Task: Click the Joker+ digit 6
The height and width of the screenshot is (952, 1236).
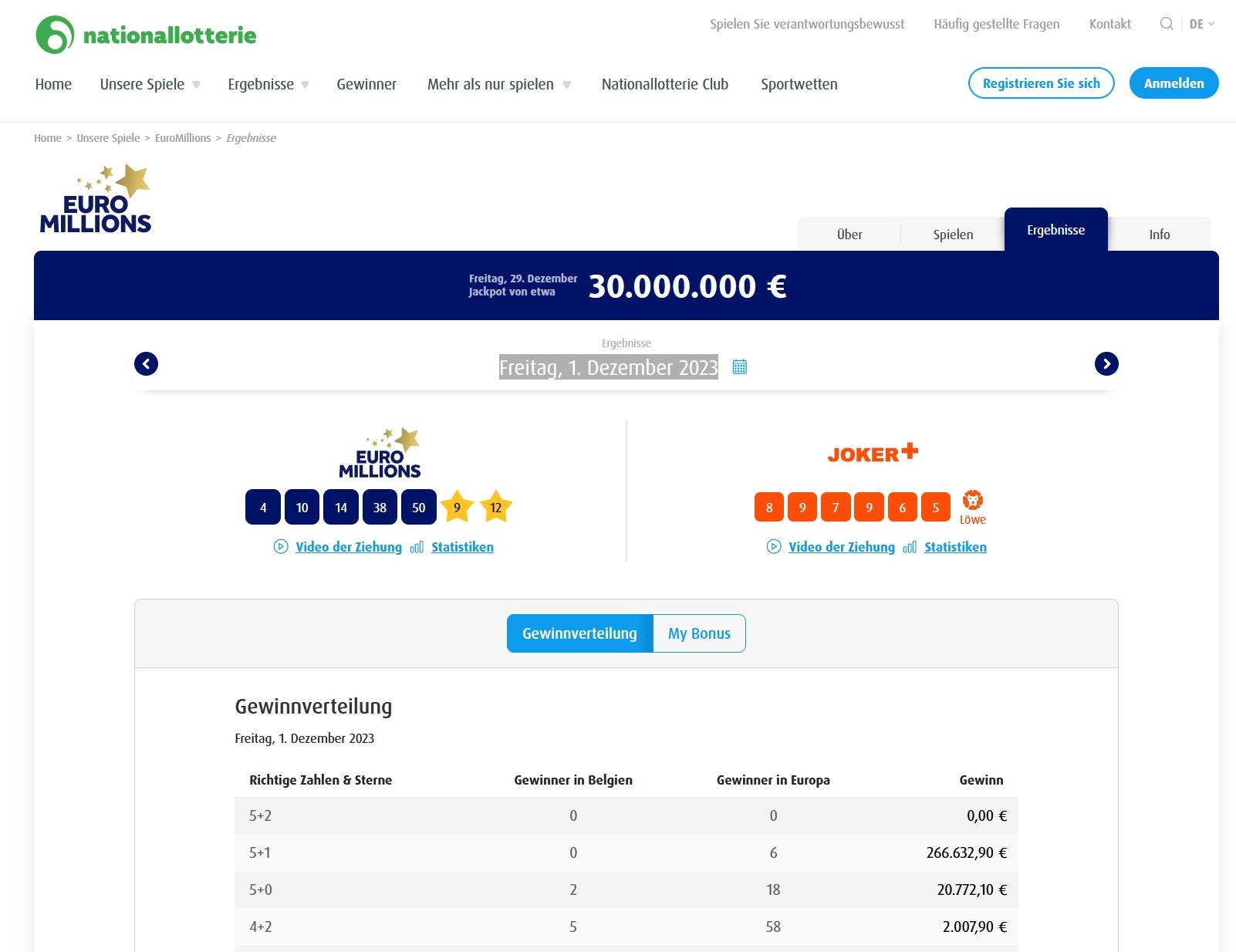Action: 903,507
